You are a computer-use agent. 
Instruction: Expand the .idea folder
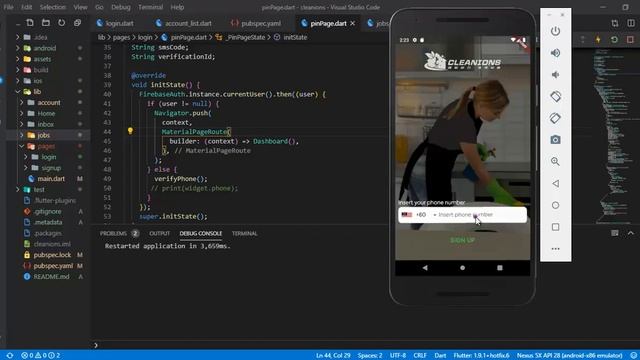[17, 37]
